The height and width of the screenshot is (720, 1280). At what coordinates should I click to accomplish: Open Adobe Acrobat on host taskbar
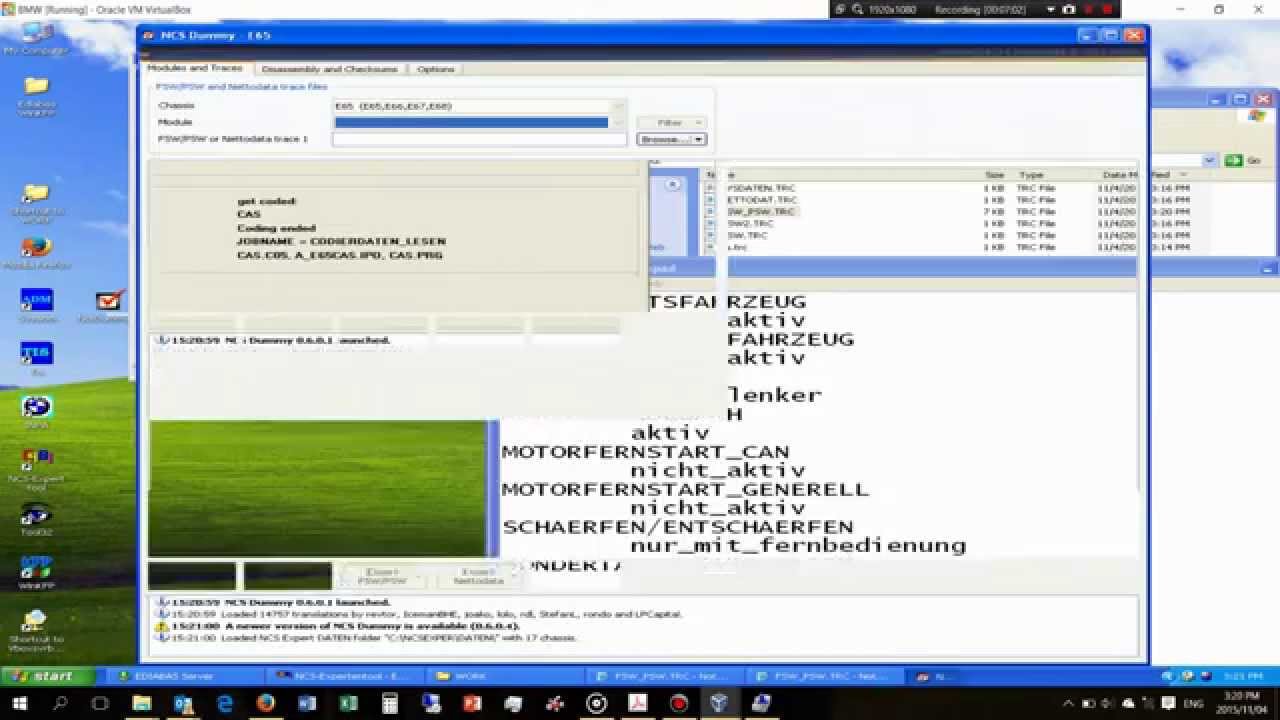pyautogui.click(x=637, y=704)
